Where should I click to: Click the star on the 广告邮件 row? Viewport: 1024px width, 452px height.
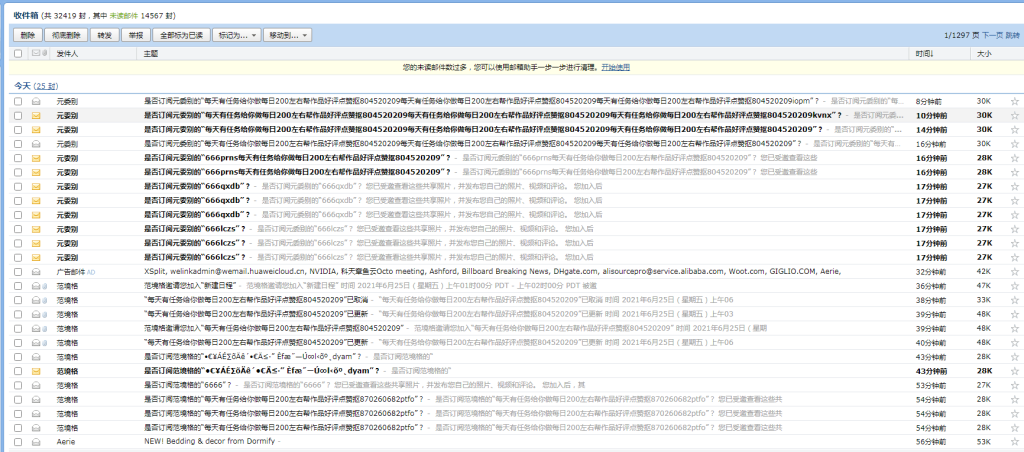[1014, 271]
